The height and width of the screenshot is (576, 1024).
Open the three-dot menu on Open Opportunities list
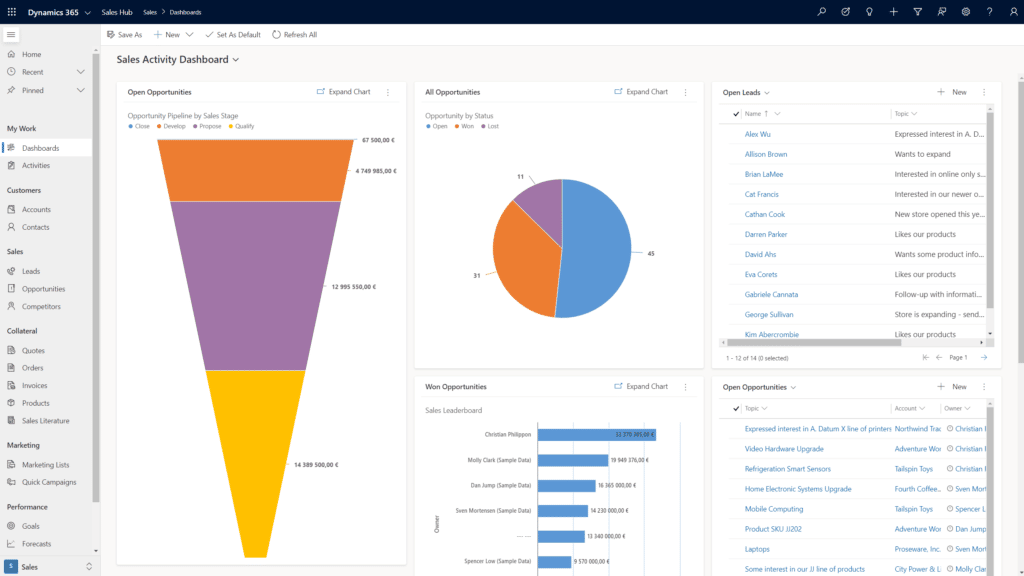pos(984,387)
